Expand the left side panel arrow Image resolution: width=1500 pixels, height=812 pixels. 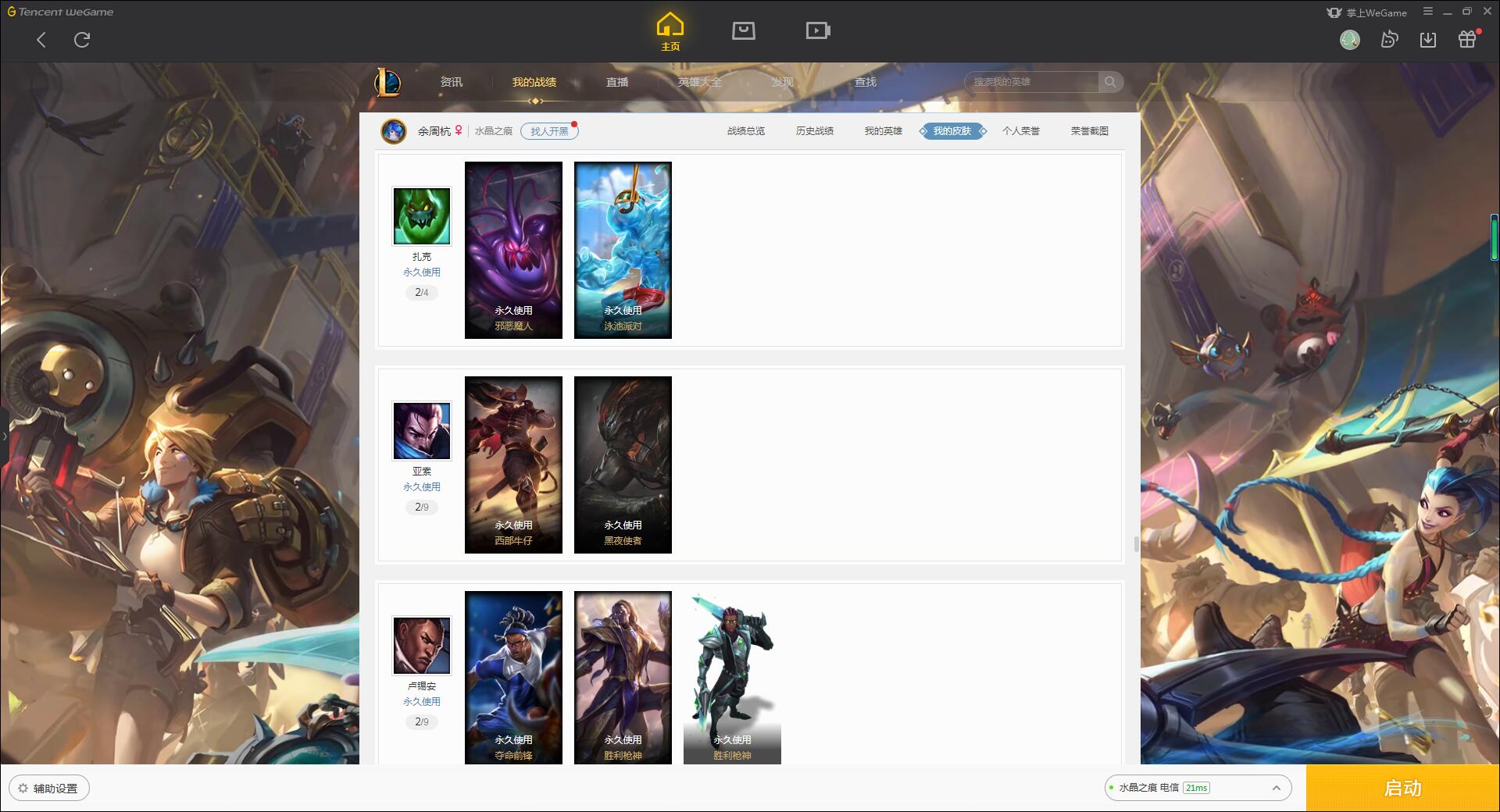click(4, 436)
